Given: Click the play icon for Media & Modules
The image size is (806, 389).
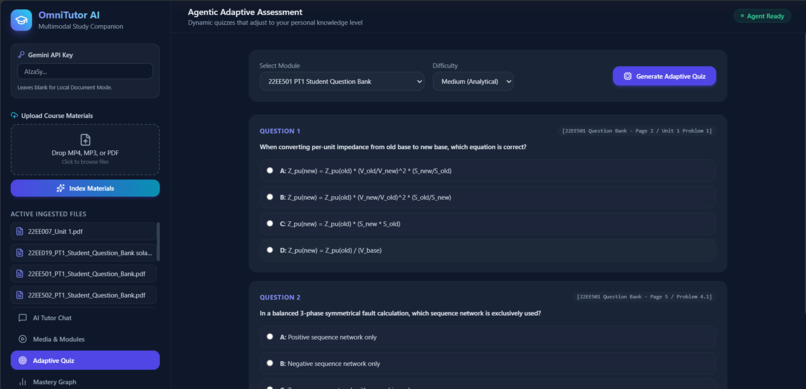Looking at the screenshot, I should pyautogui.click(x=23, y=339).
